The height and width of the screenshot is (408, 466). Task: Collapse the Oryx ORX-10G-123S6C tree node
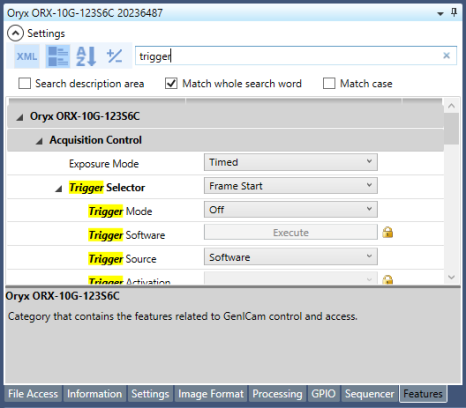[x=20, y=117]
